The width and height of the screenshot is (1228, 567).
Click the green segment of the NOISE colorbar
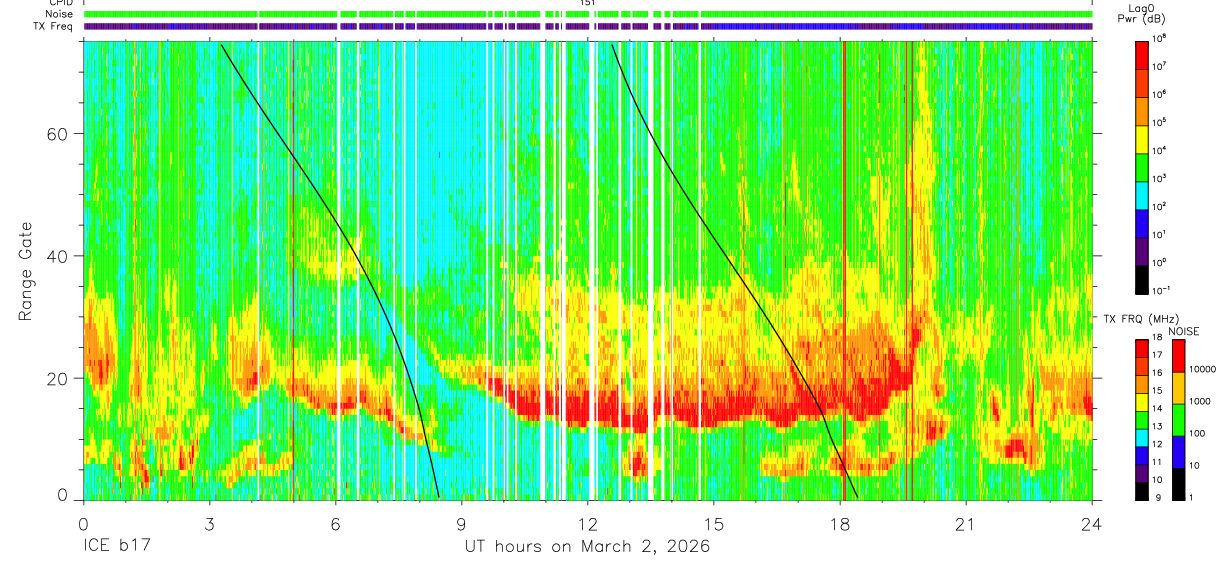click(x=1179, y=420)
